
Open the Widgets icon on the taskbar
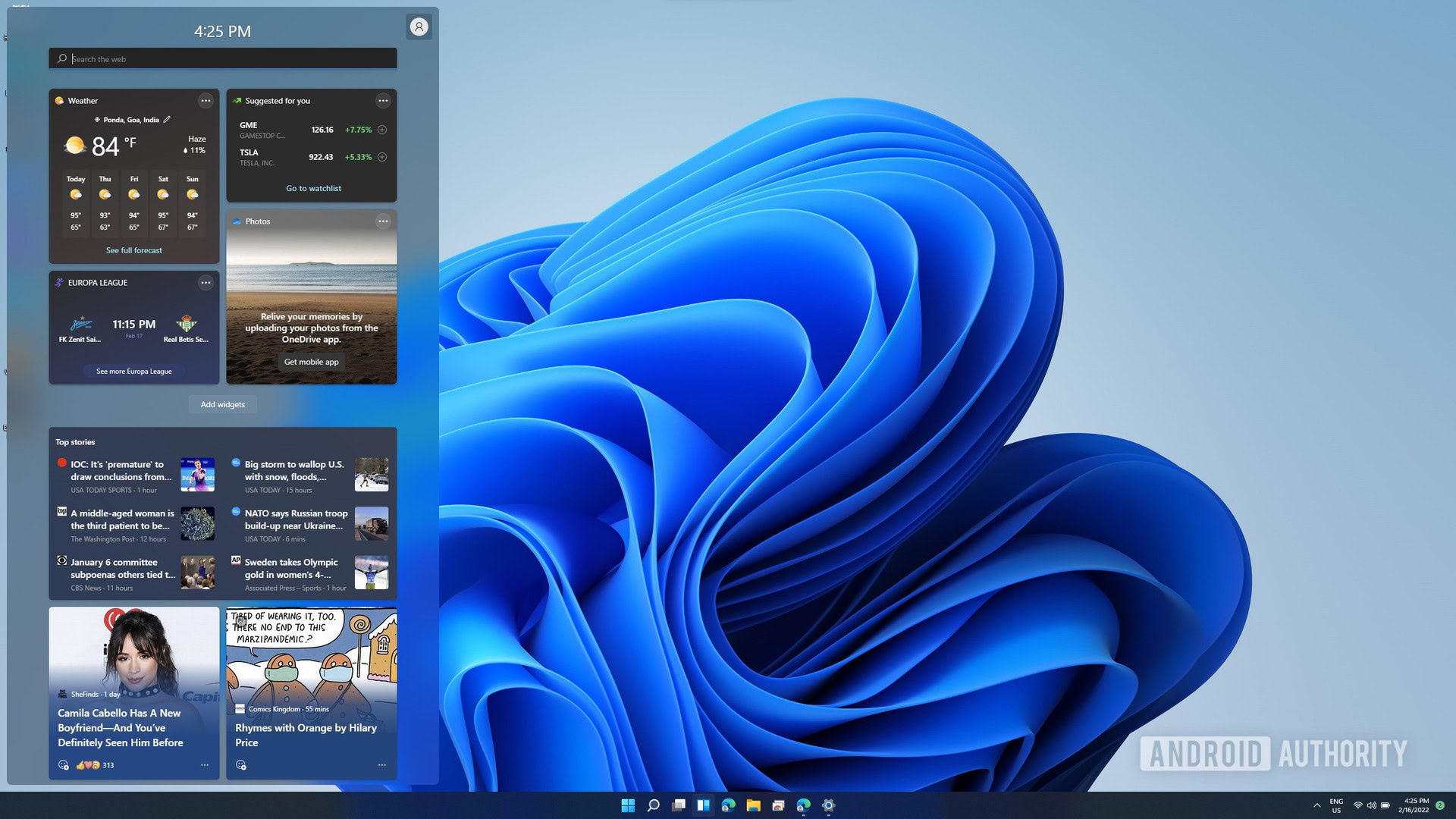click(703, 805)
